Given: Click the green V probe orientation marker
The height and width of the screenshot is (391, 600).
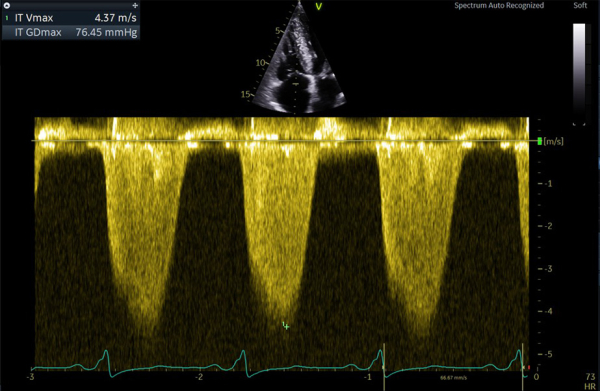Looking at the screenshot, I should click(x=318, y=7).
